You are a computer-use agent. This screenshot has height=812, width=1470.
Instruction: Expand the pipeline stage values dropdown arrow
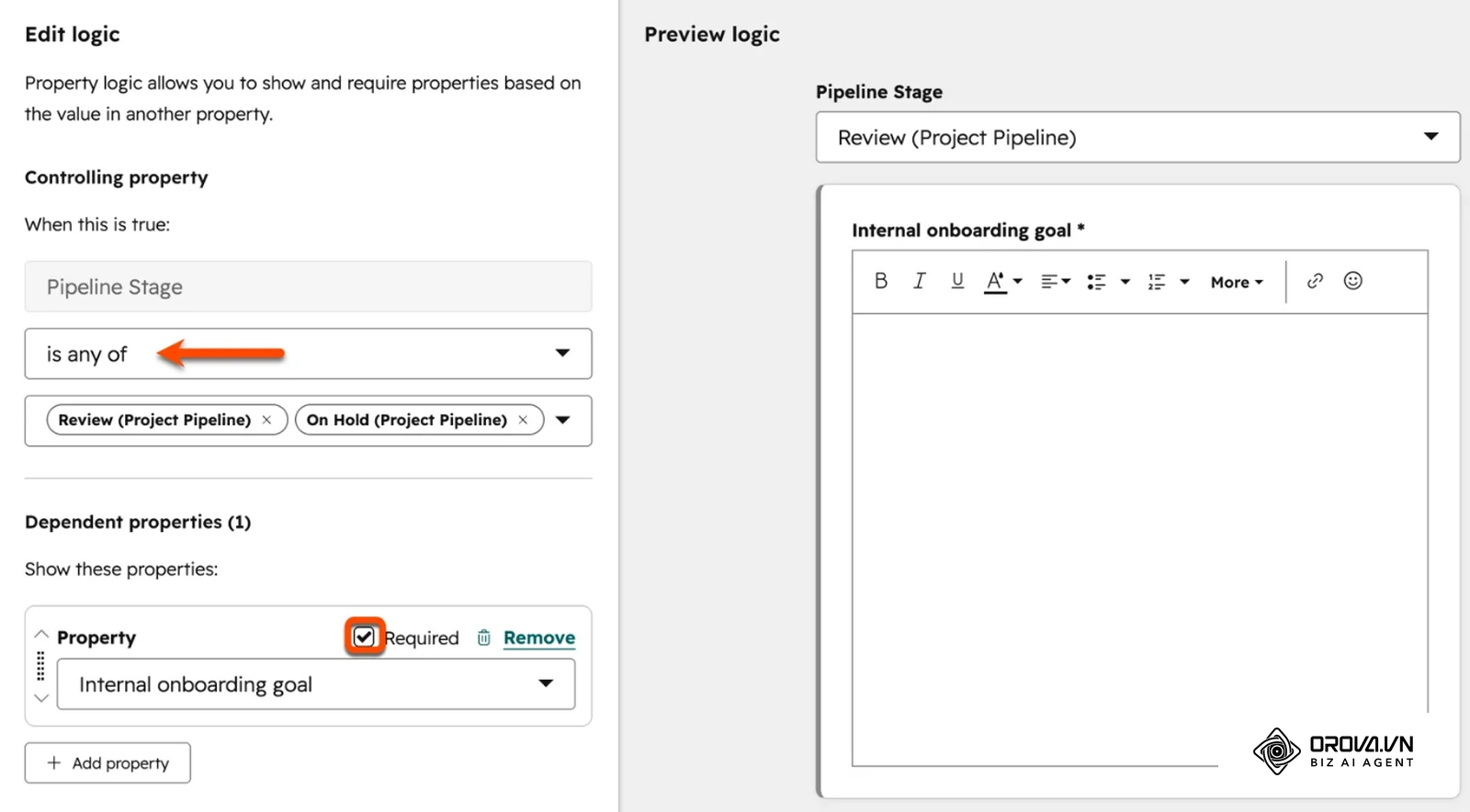pos(563,420)
